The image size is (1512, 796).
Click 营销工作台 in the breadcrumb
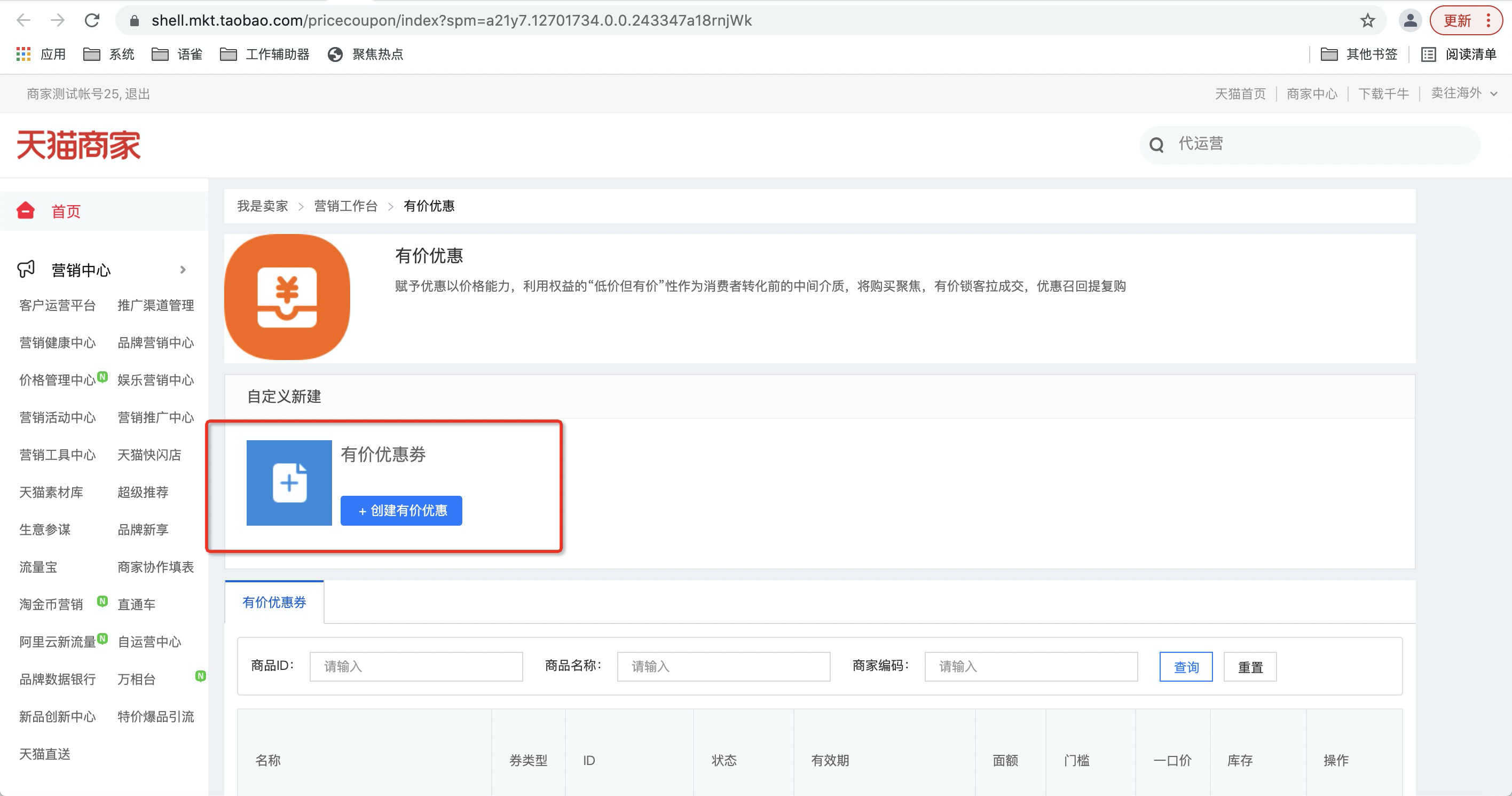(346, 206)
